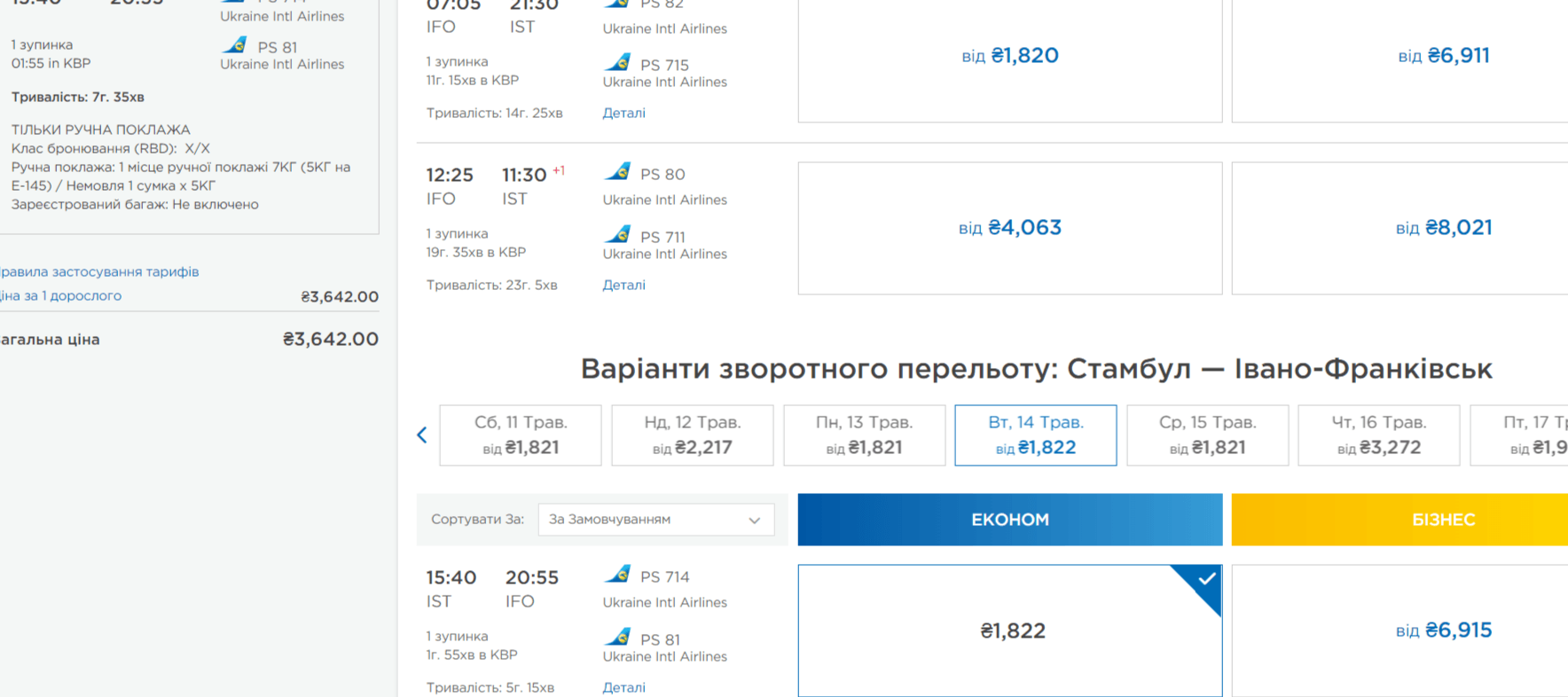Click the airline logo next to PS 711
Viewport: 1568px width, 697px height.
[x=617, y=234]
